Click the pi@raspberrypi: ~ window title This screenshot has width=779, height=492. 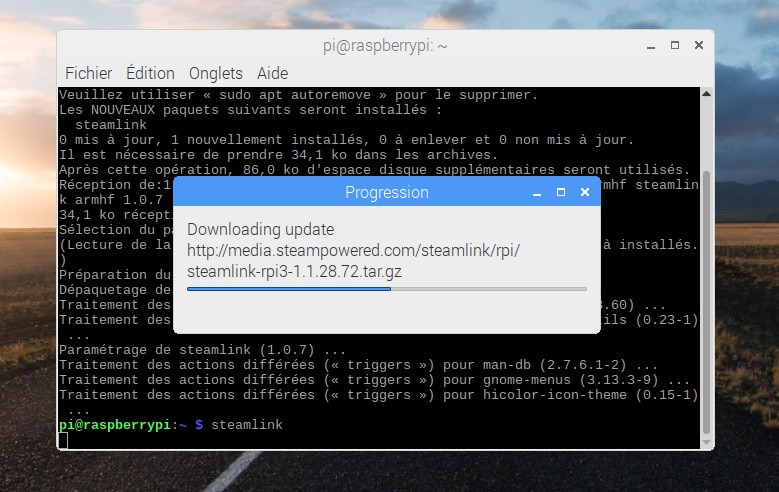385,46
